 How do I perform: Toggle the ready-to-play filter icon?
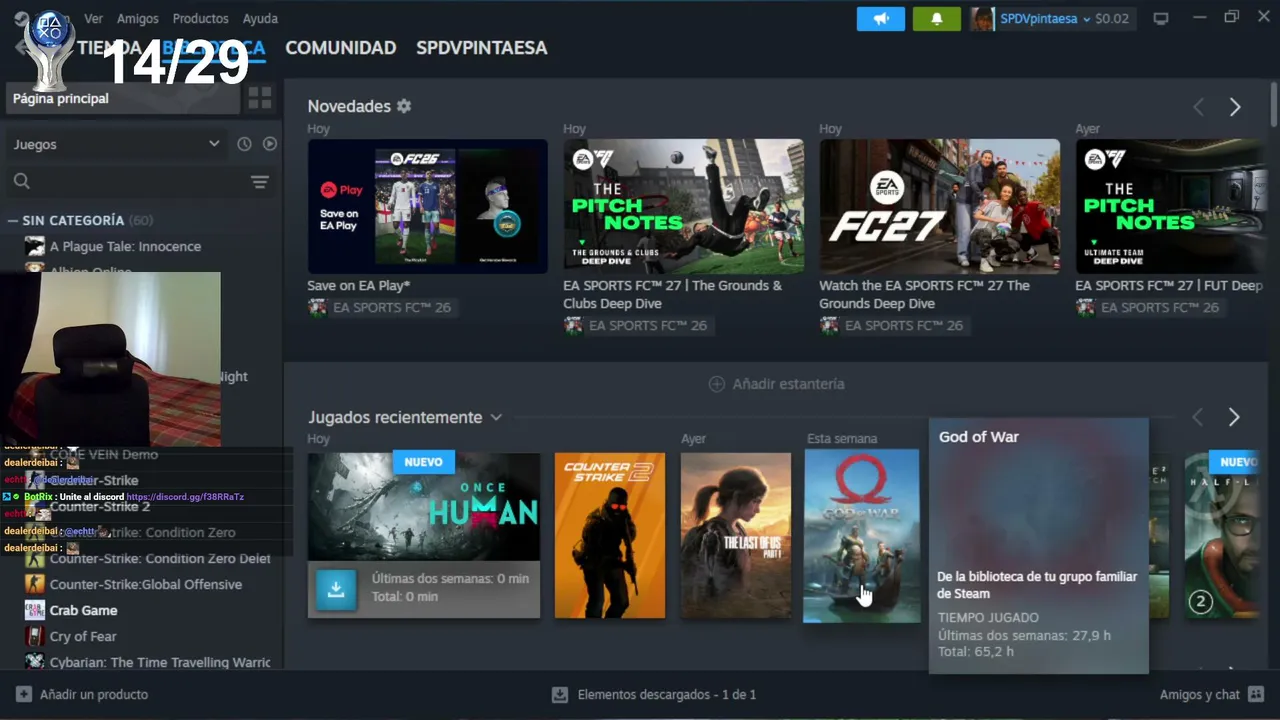coord(270,144)
